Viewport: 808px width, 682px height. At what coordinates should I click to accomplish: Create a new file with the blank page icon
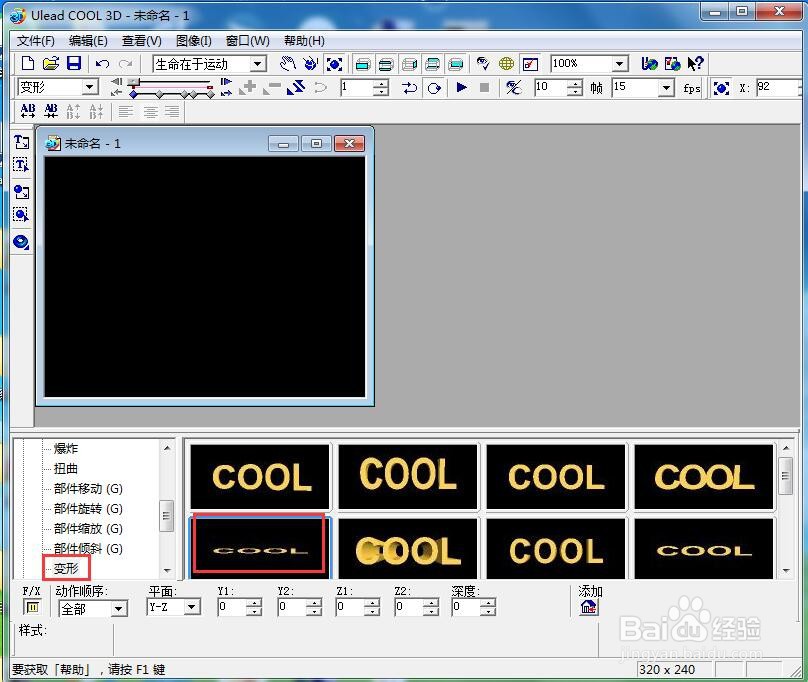(28, 63)
